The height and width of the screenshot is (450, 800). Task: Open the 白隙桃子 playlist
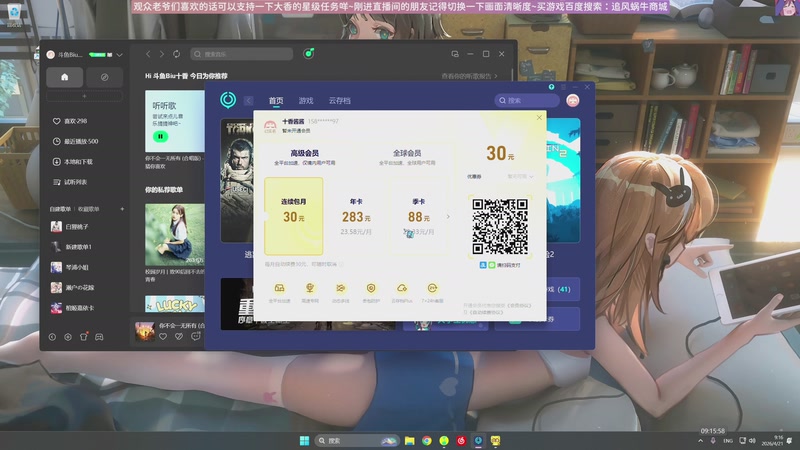70,227
